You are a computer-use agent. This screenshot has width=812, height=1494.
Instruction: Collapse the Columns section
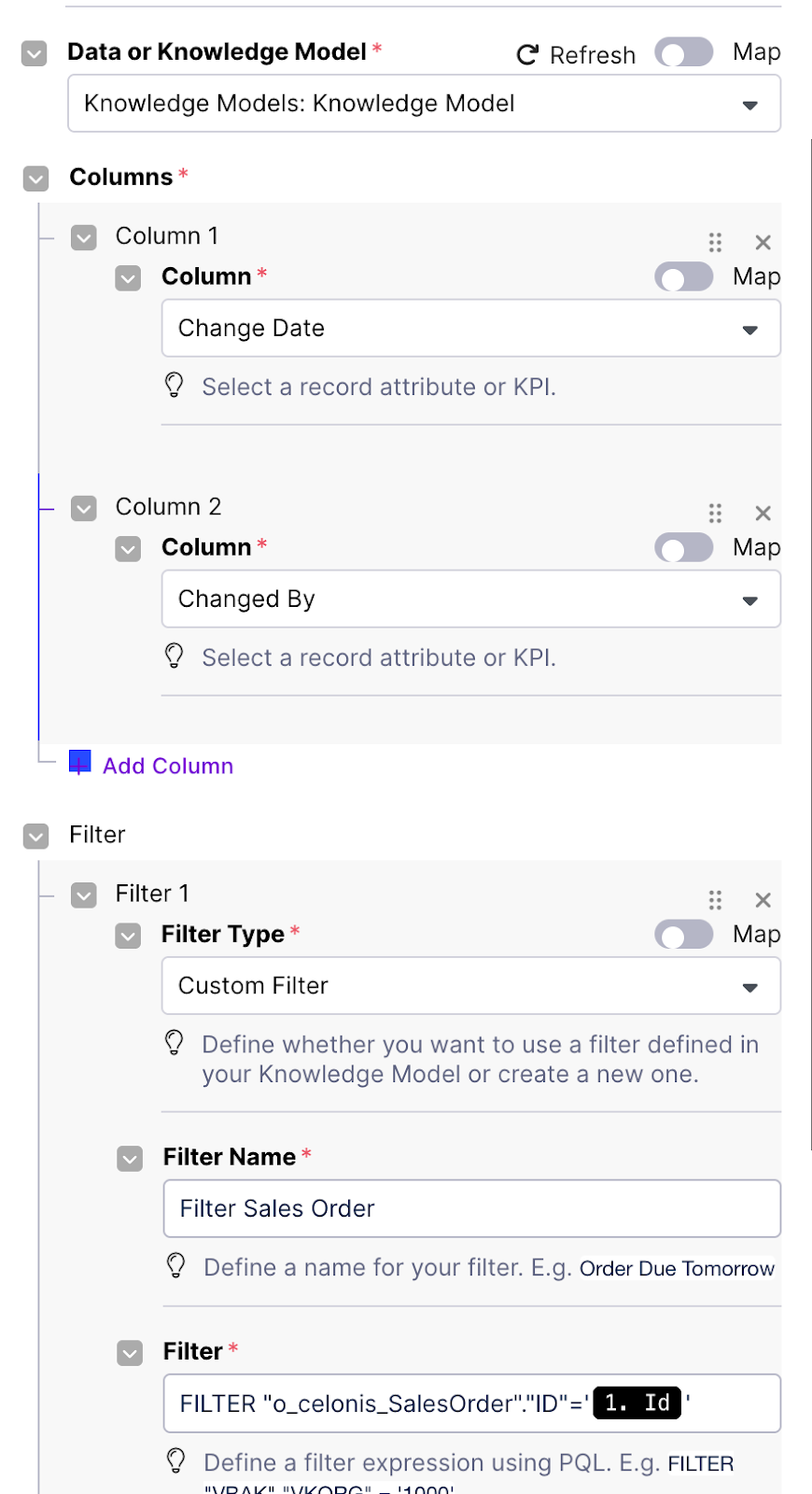[35, 178]
